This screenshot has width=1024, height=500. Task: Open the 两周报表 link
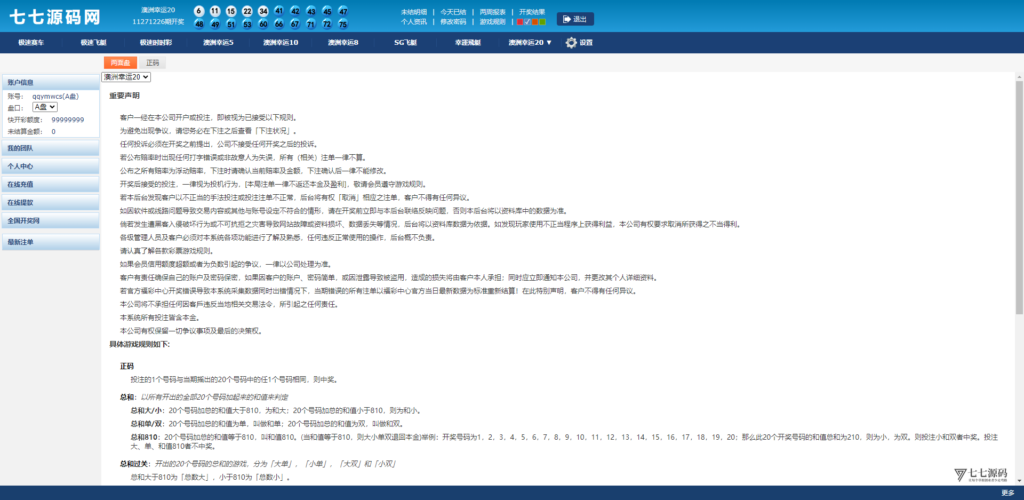[492, 12]
